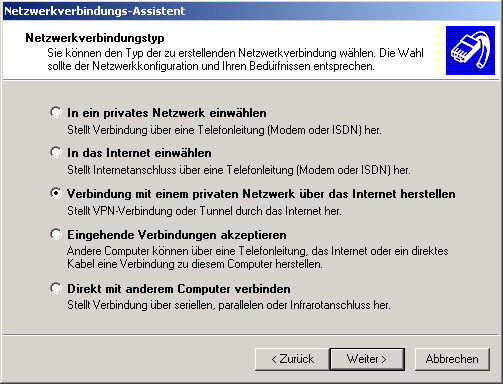
Task: Select the VPN private network radio button
Action: (56, 193)
